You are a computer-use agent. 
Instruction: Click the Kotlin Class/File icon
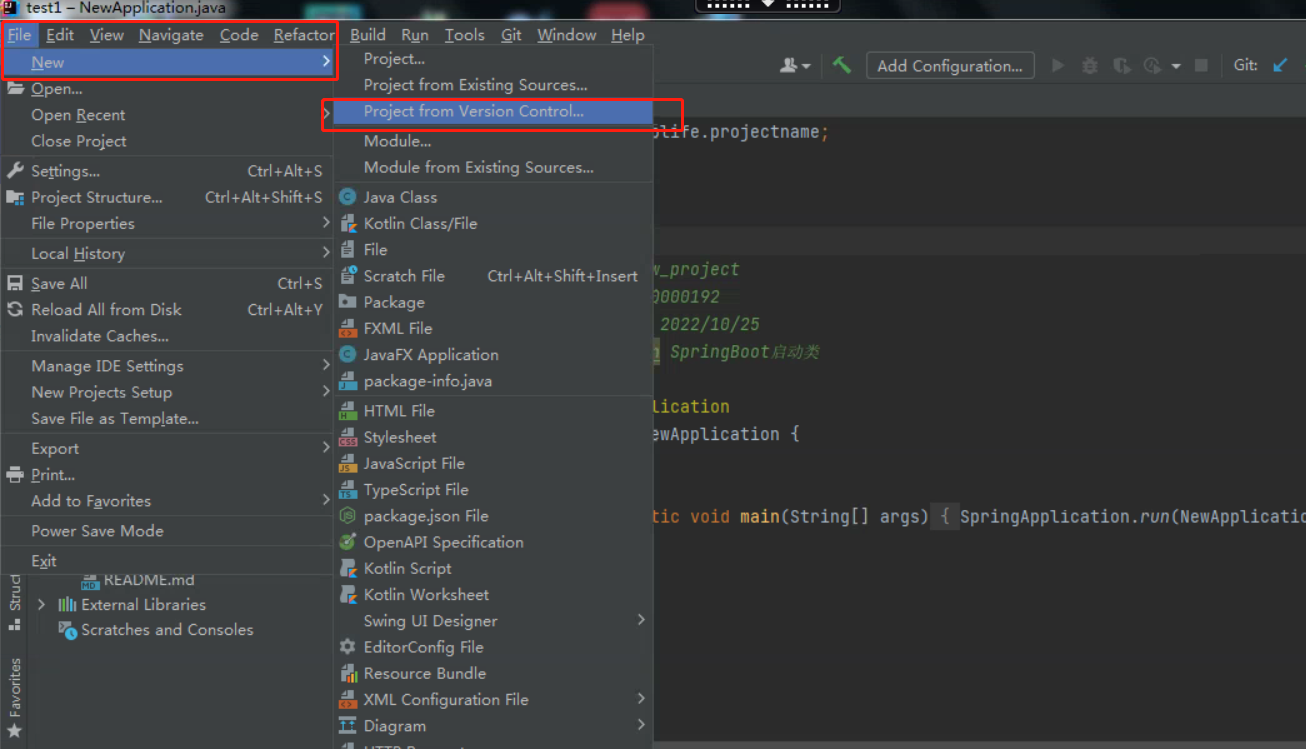(x=347, y=223)
